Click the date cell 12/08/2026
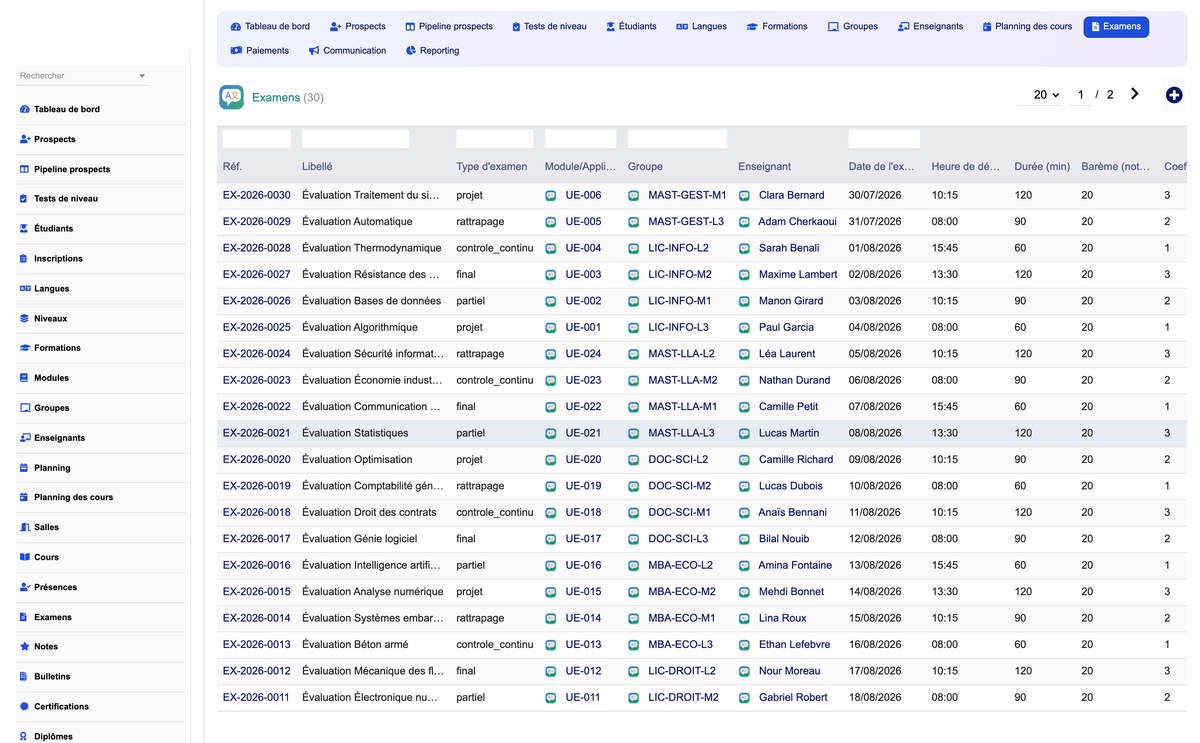Image resolution: width=1200 pixels, height=743 pixels. click(875, 539)
